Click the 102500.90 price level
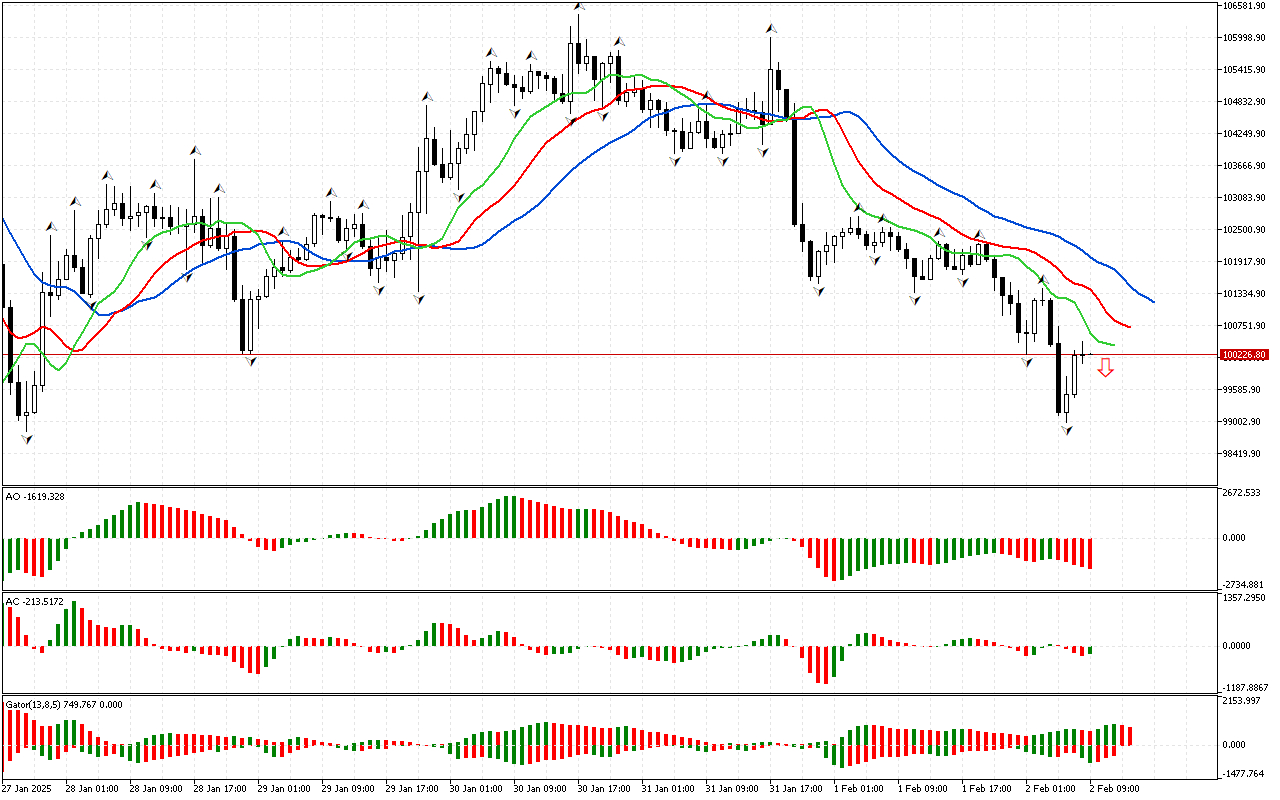The width and height of the screenshot is (1280, 800). (1245, 230)
